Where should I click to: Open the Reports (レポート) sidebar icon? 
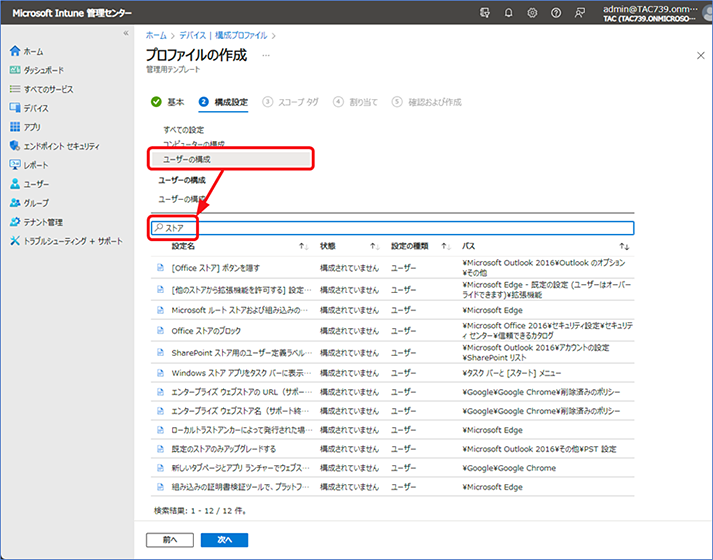point(15,165)
